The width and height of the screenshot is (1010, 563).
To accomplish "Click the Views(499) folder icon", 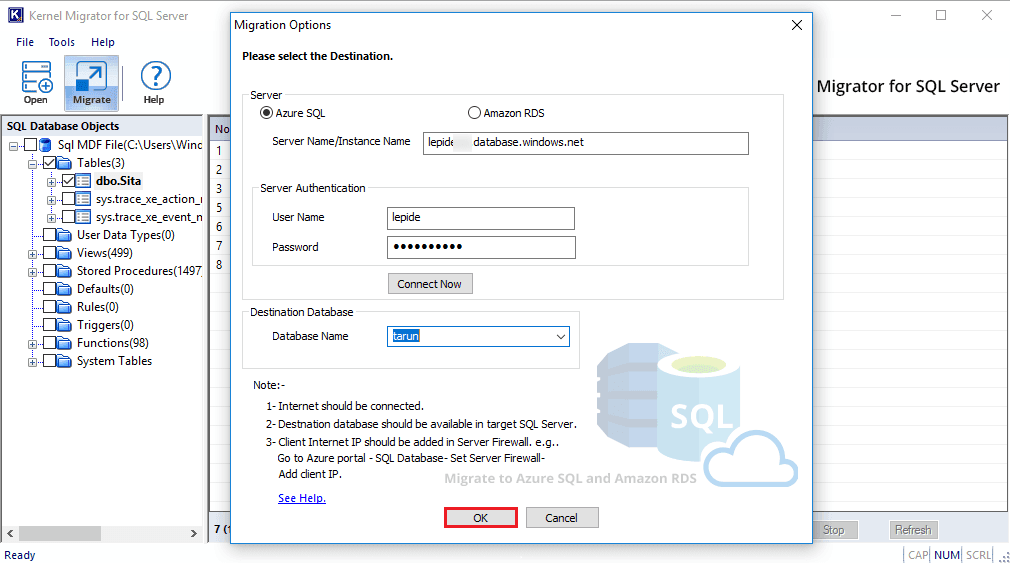I will [x=64, y=253].
